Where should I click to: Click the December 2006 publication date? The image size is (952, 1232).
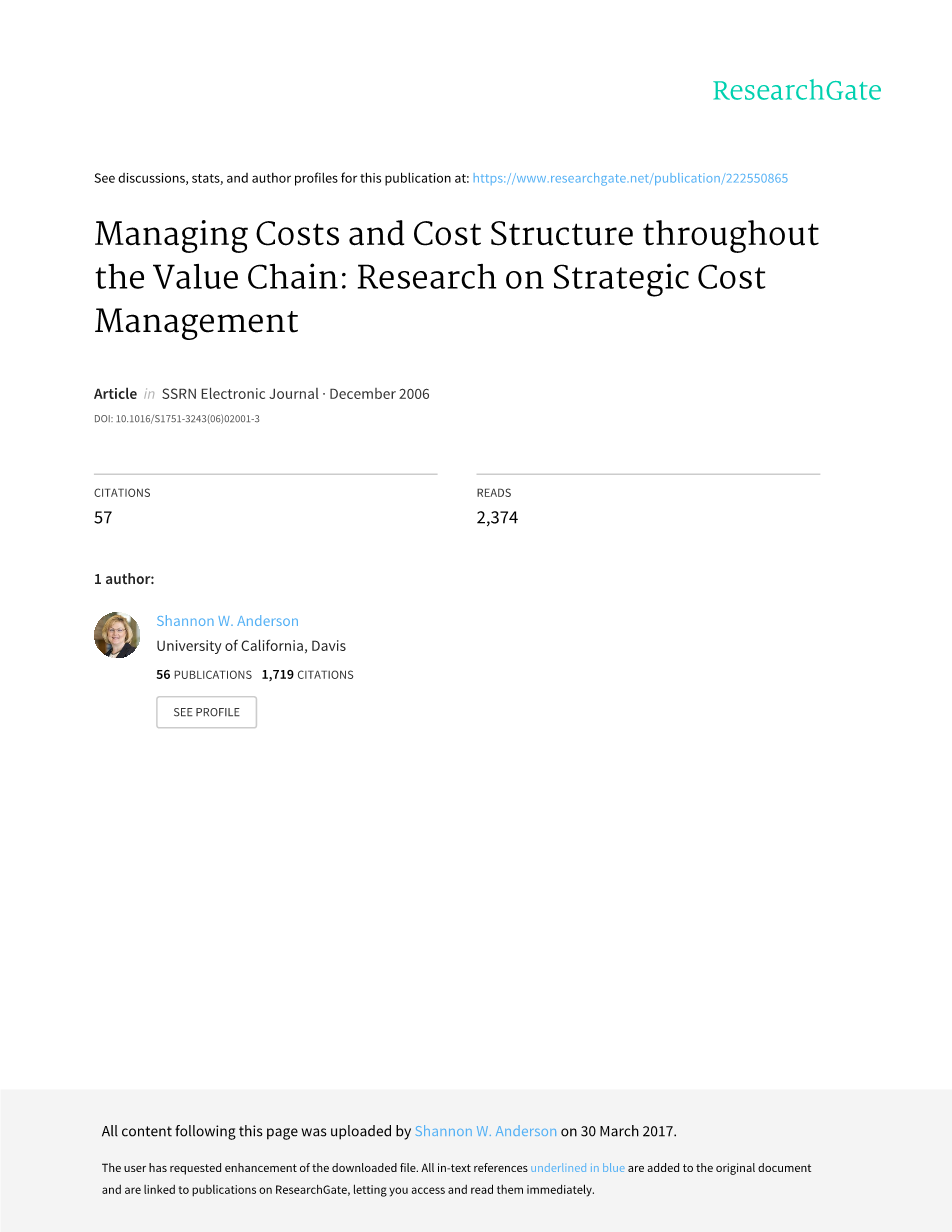pyautogui.click(x=379, y=394)
